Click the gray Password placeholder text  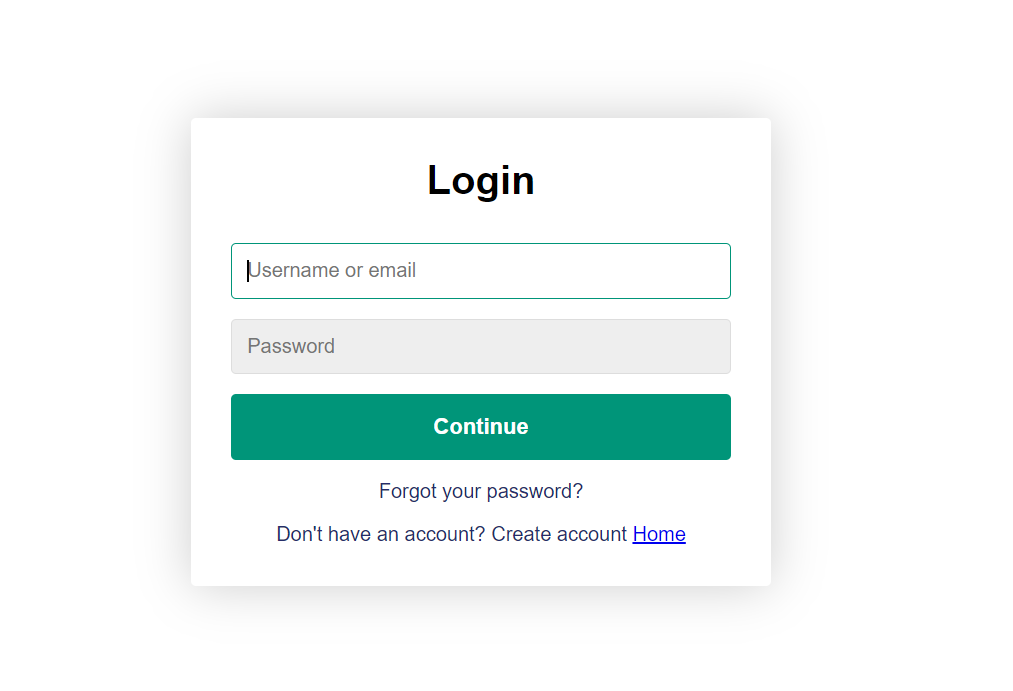click(x=291, y=346)
